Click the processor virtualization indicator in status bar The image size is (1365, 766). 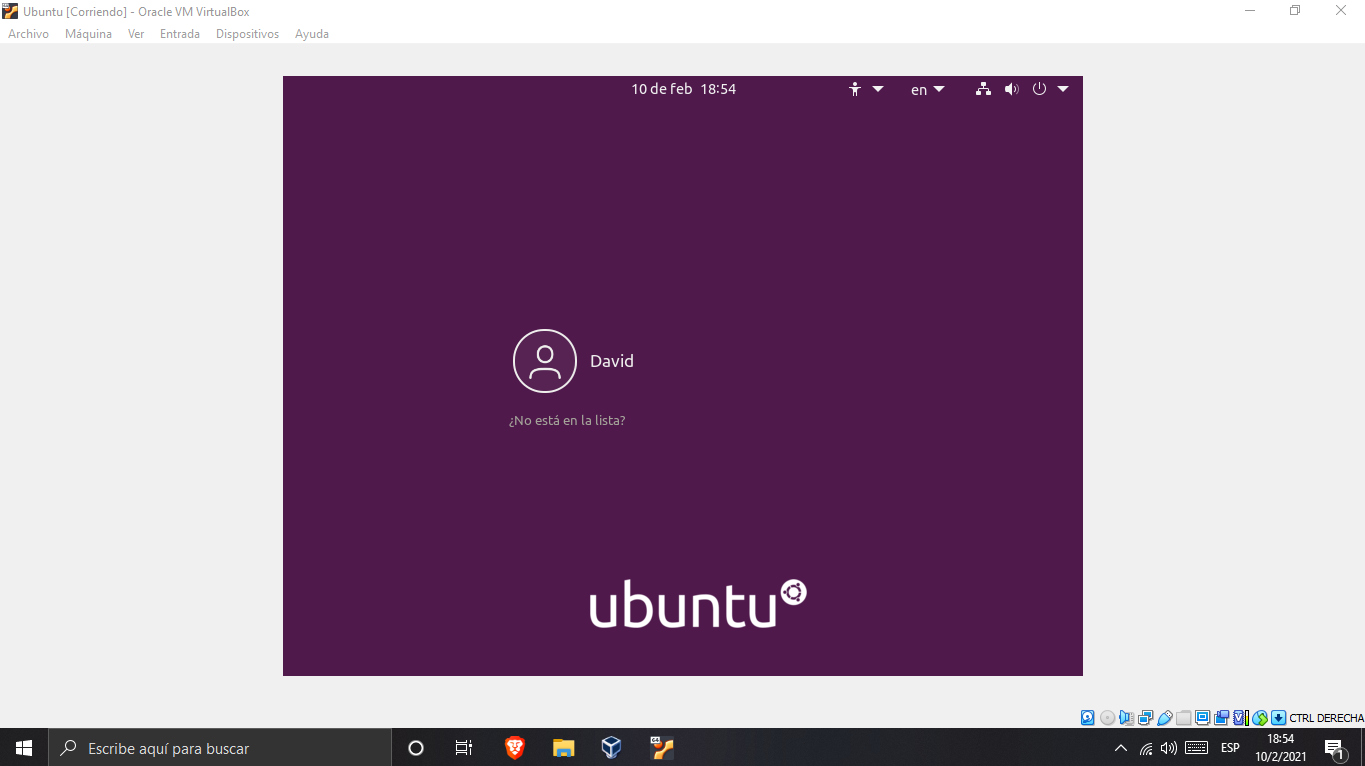coord(1241,718)
